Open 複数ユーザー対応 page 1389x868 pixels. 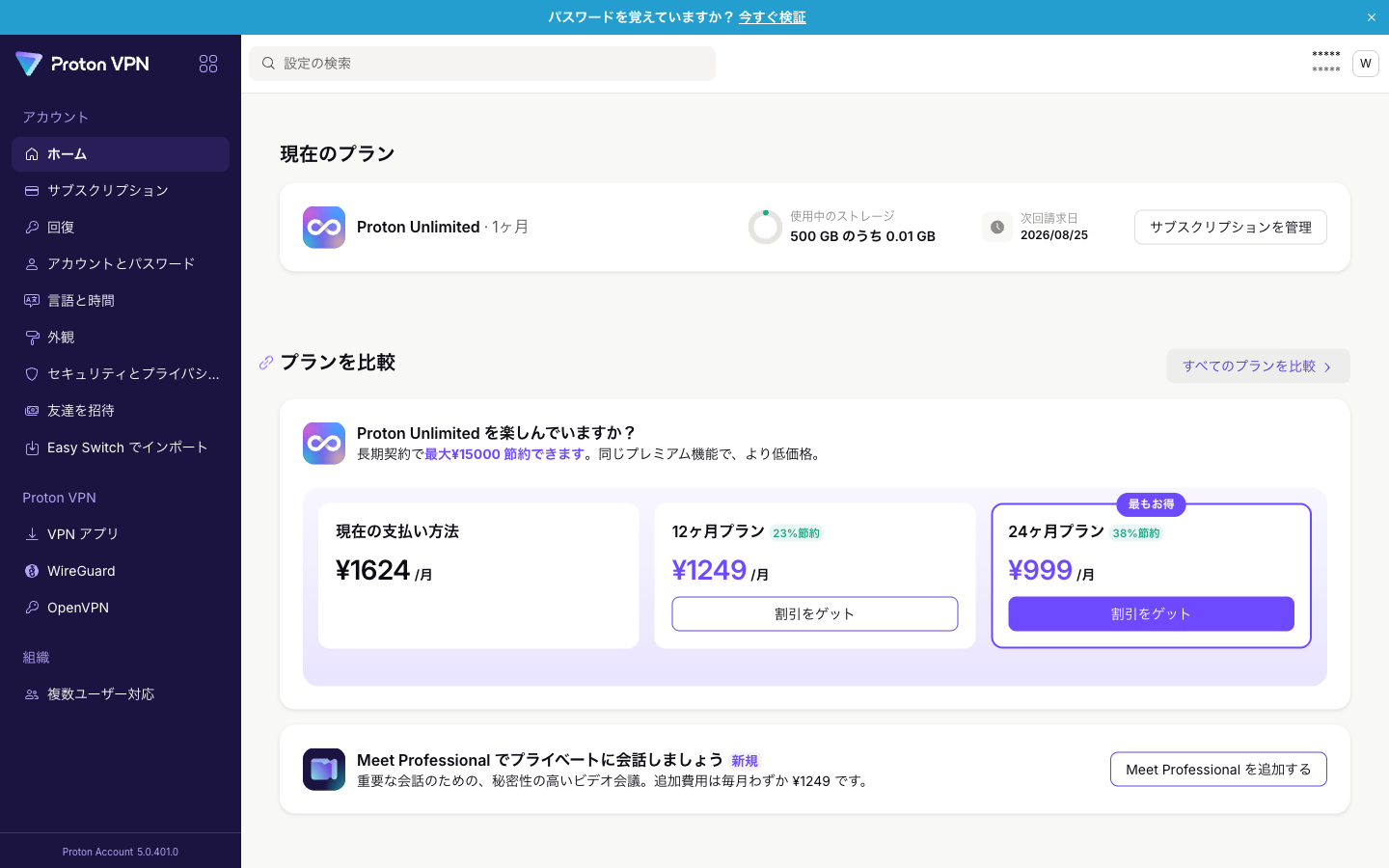pos(121,694)
